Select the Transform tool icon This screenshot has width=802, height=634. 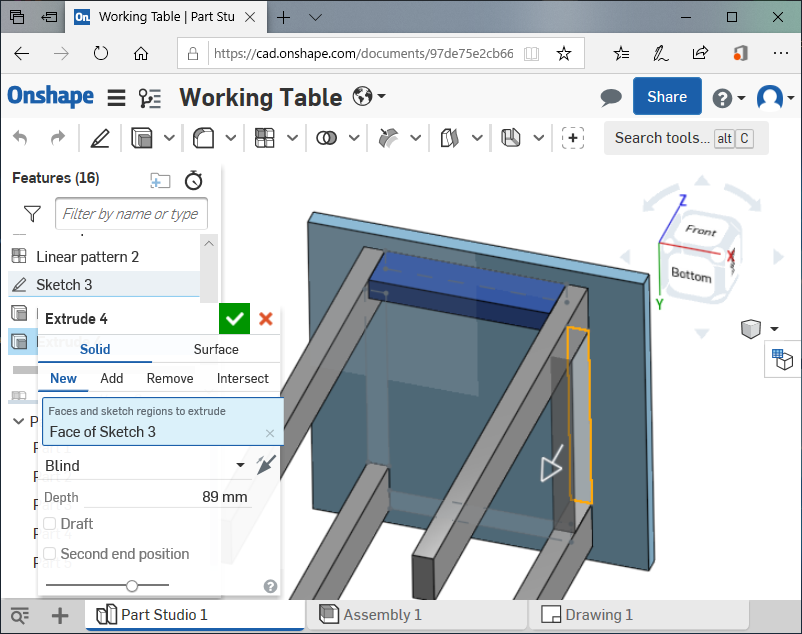tap(388, 138)
